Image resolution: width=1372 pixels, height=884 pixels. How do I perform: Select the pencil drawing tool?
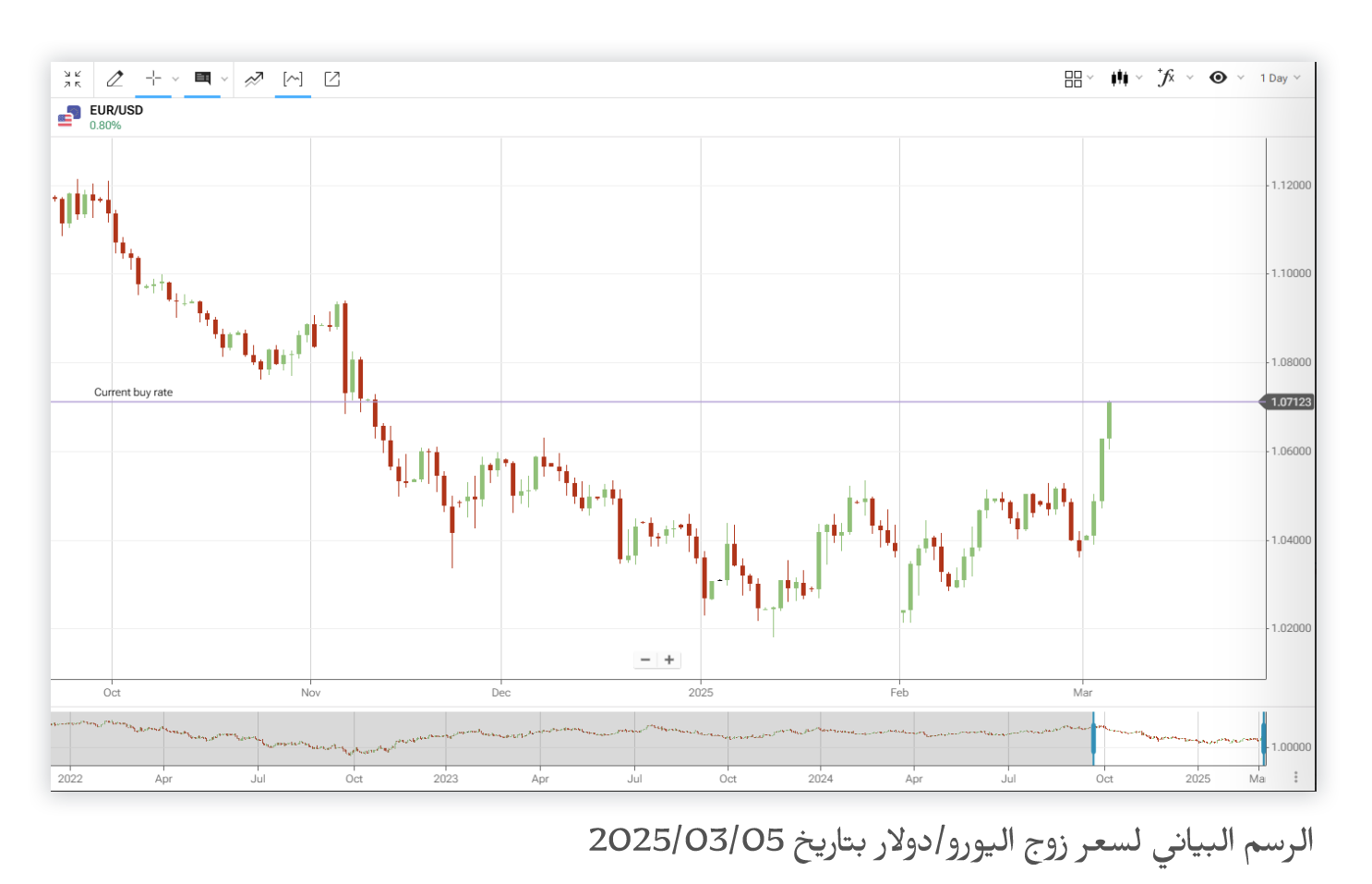pyautogui.click(x=114, y=79)
